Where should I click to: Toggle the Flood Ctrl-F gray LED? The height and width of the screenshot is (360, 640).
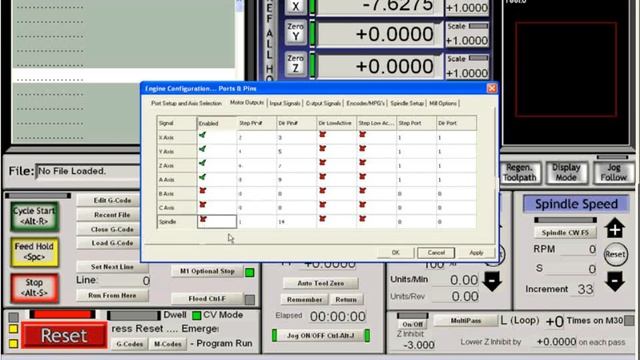click(x=249, y=300)
